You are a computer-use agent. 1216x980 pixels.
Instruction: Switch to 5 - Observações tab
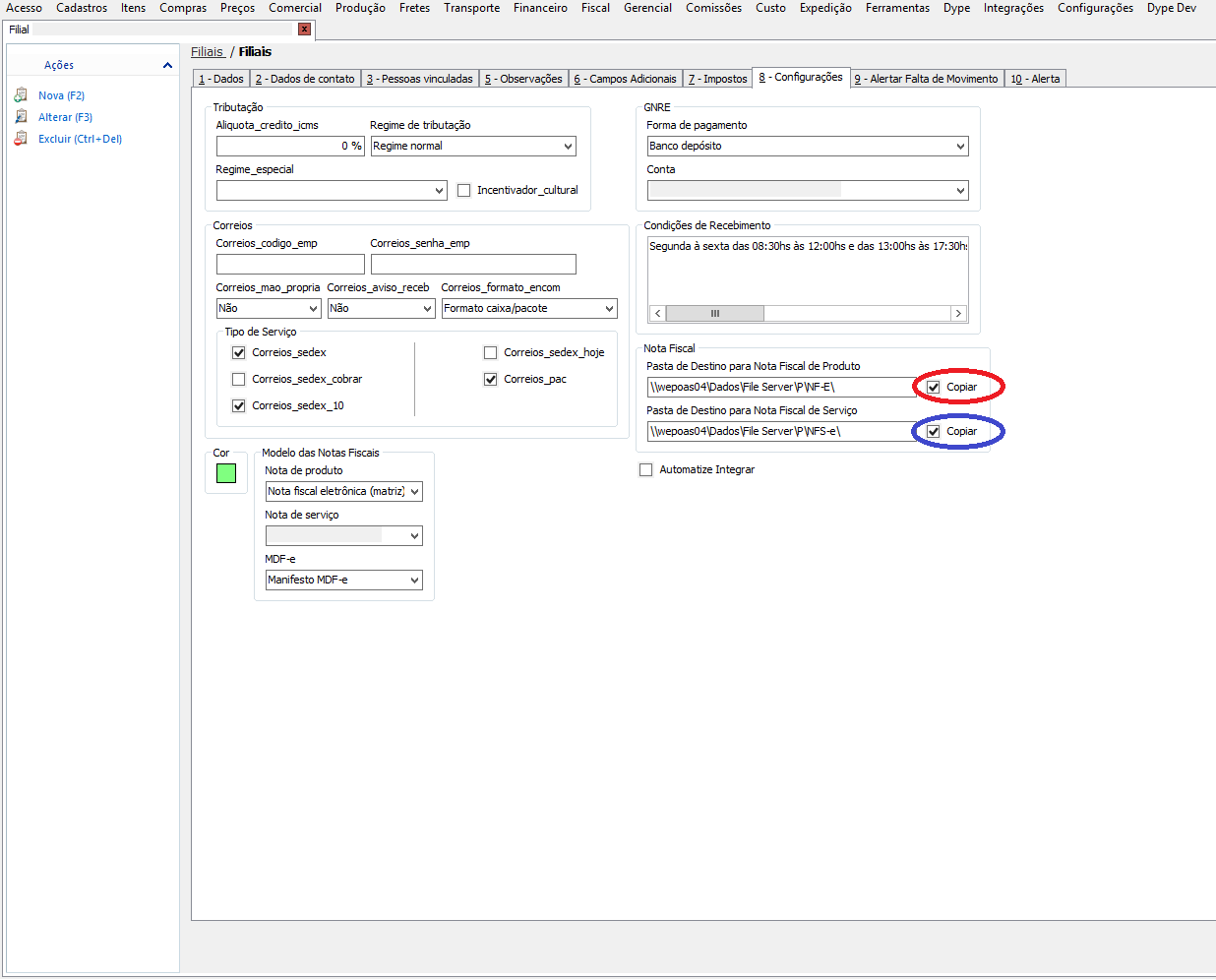point(523,79)
